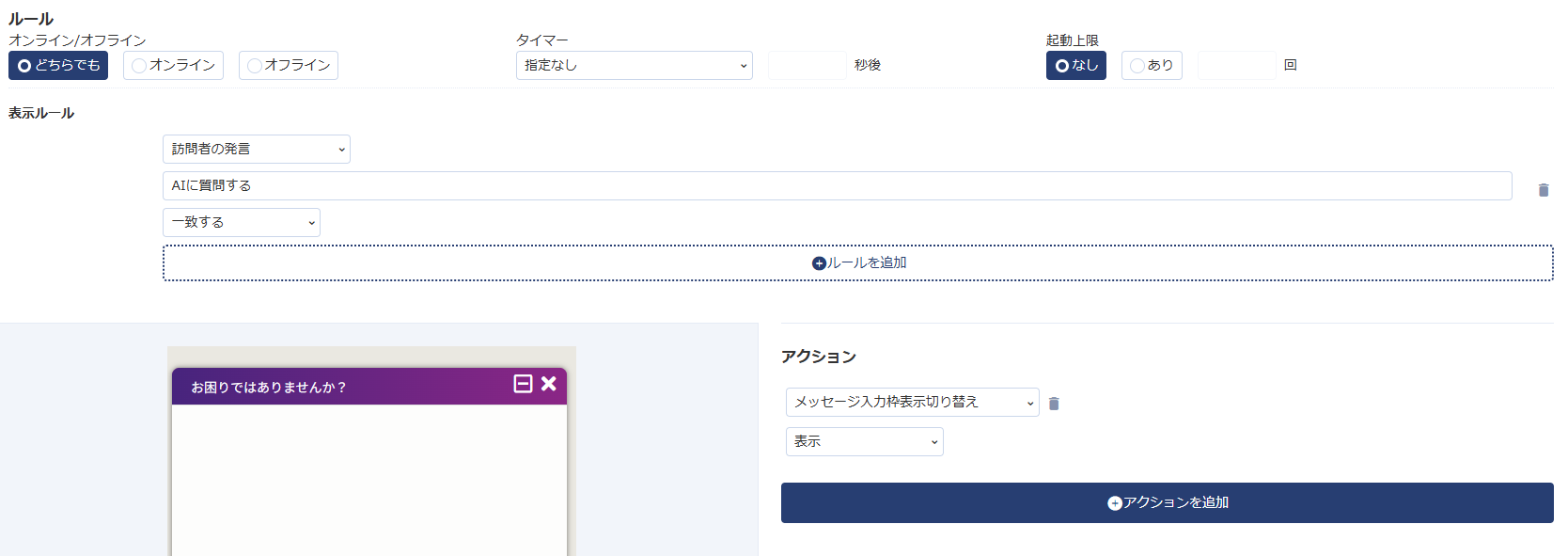Click the plus icon in ルールを追加

[x=819, y=263]
